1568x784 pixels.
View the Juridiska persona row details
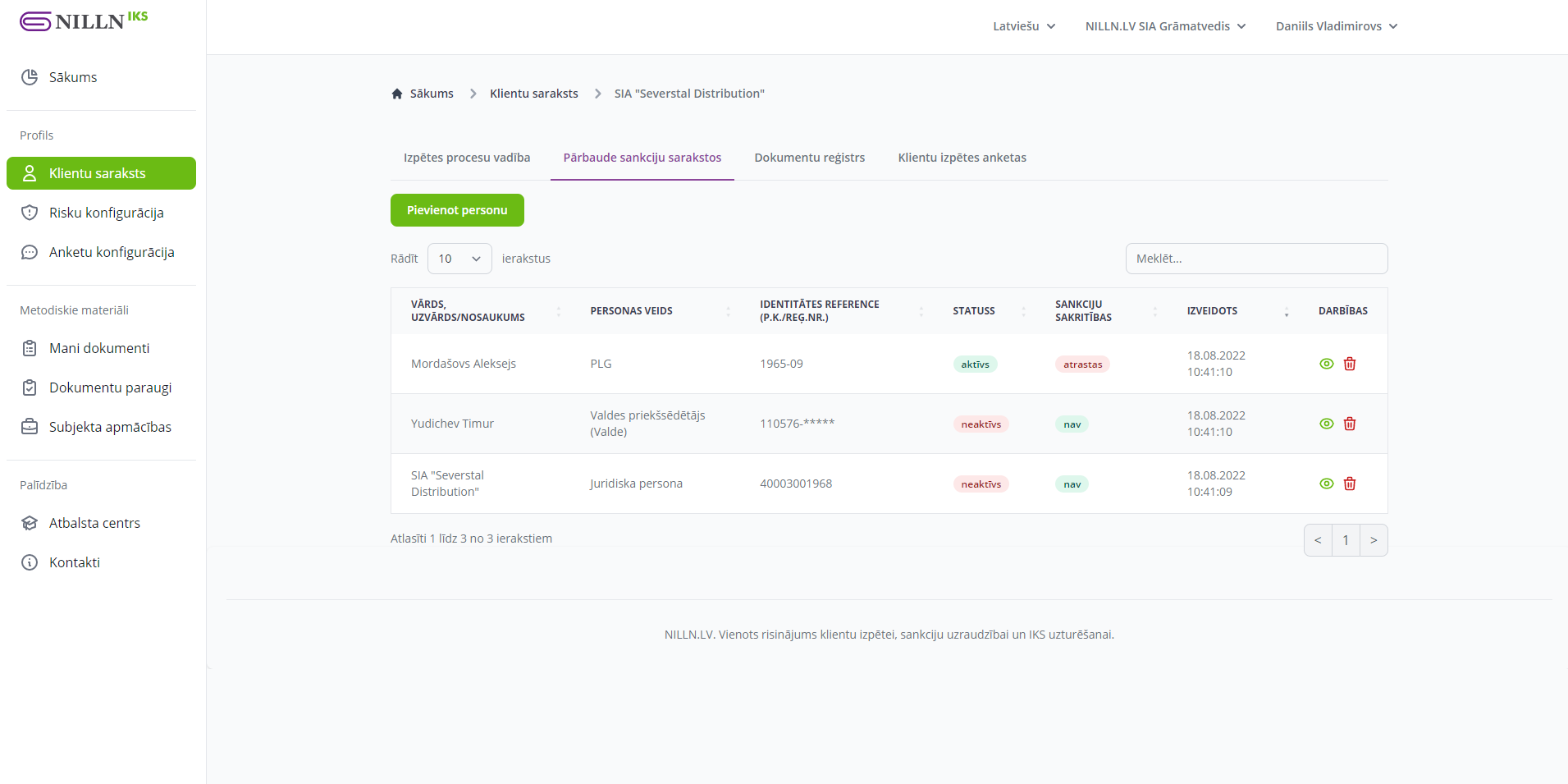click(1327, 484)
